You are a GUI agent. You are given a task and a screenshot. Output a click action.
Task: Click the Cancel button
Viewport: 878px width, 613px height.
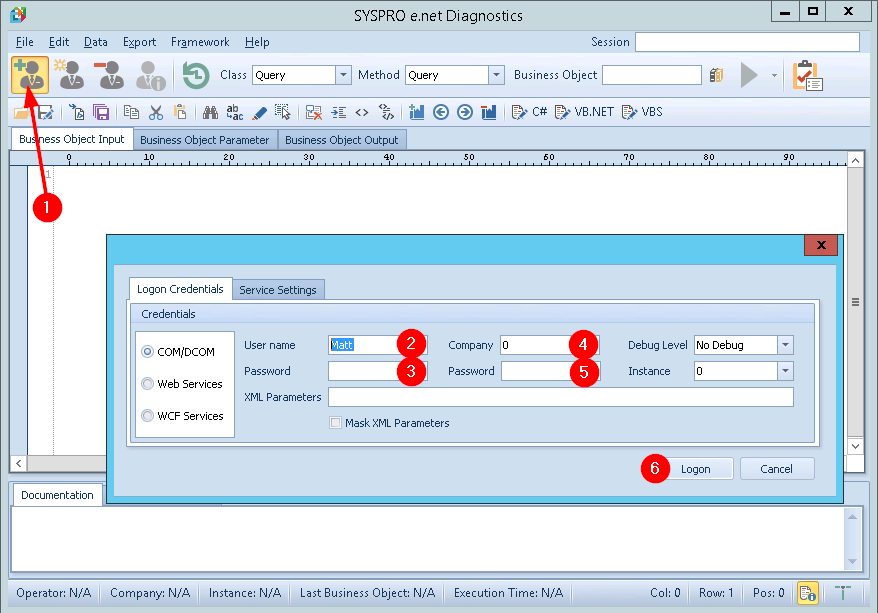point(777,469)
